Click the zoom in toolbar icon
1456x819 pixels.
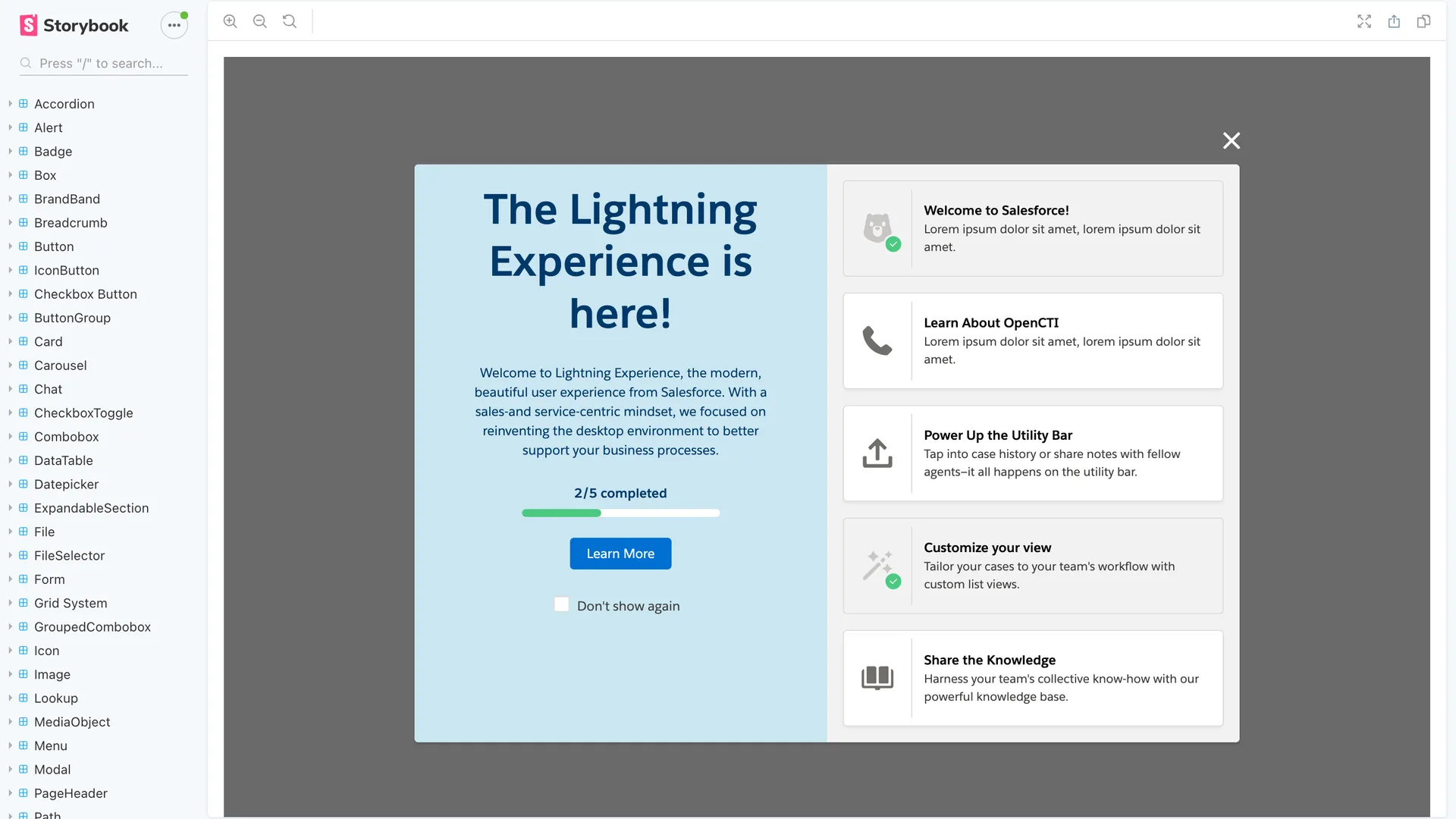tap(231, 21)
